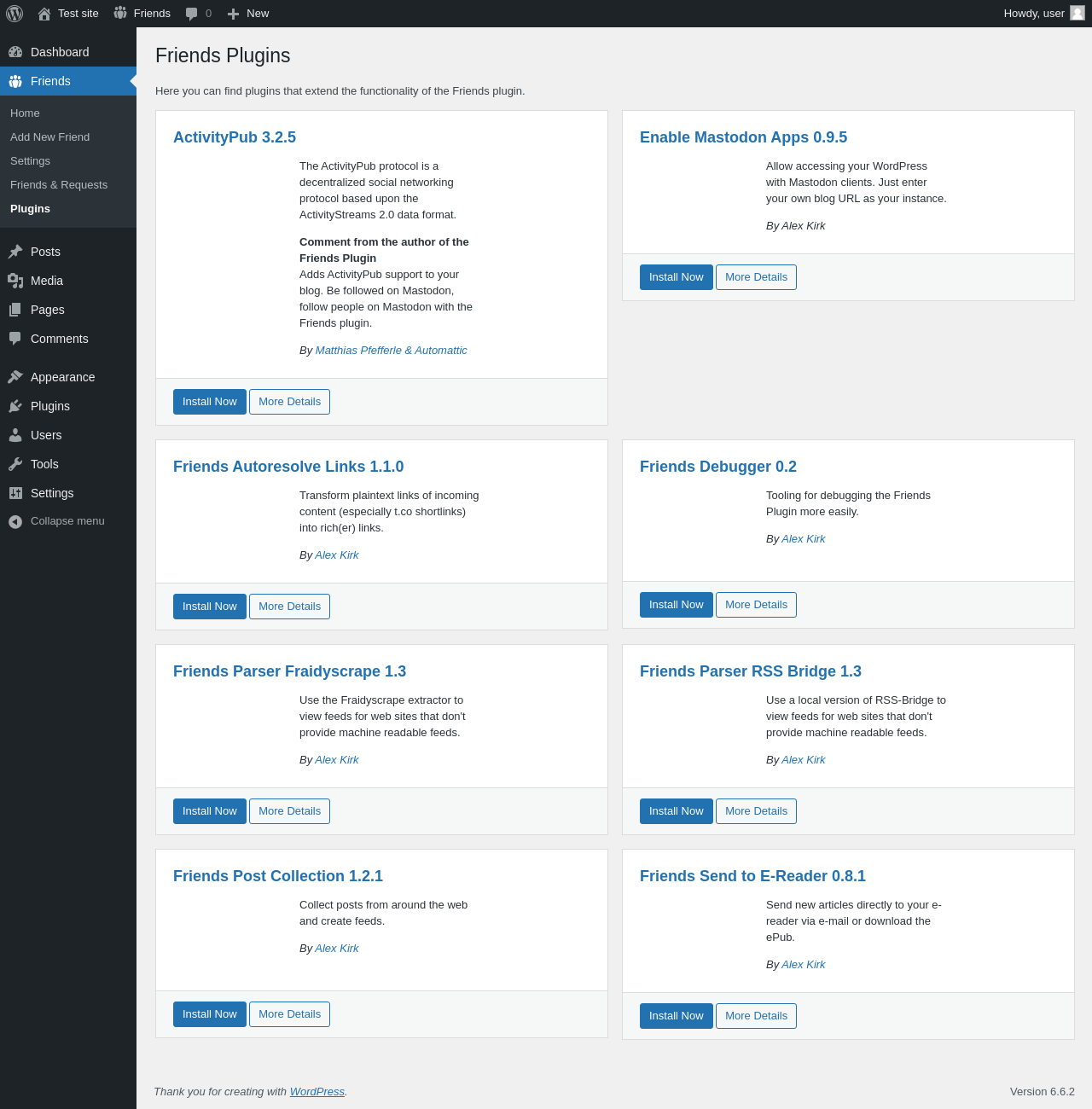Install Friends Autoresolve Links plugin
Image resolution: width=1092 pixels, height=1109 pixels.
[210, 607]
